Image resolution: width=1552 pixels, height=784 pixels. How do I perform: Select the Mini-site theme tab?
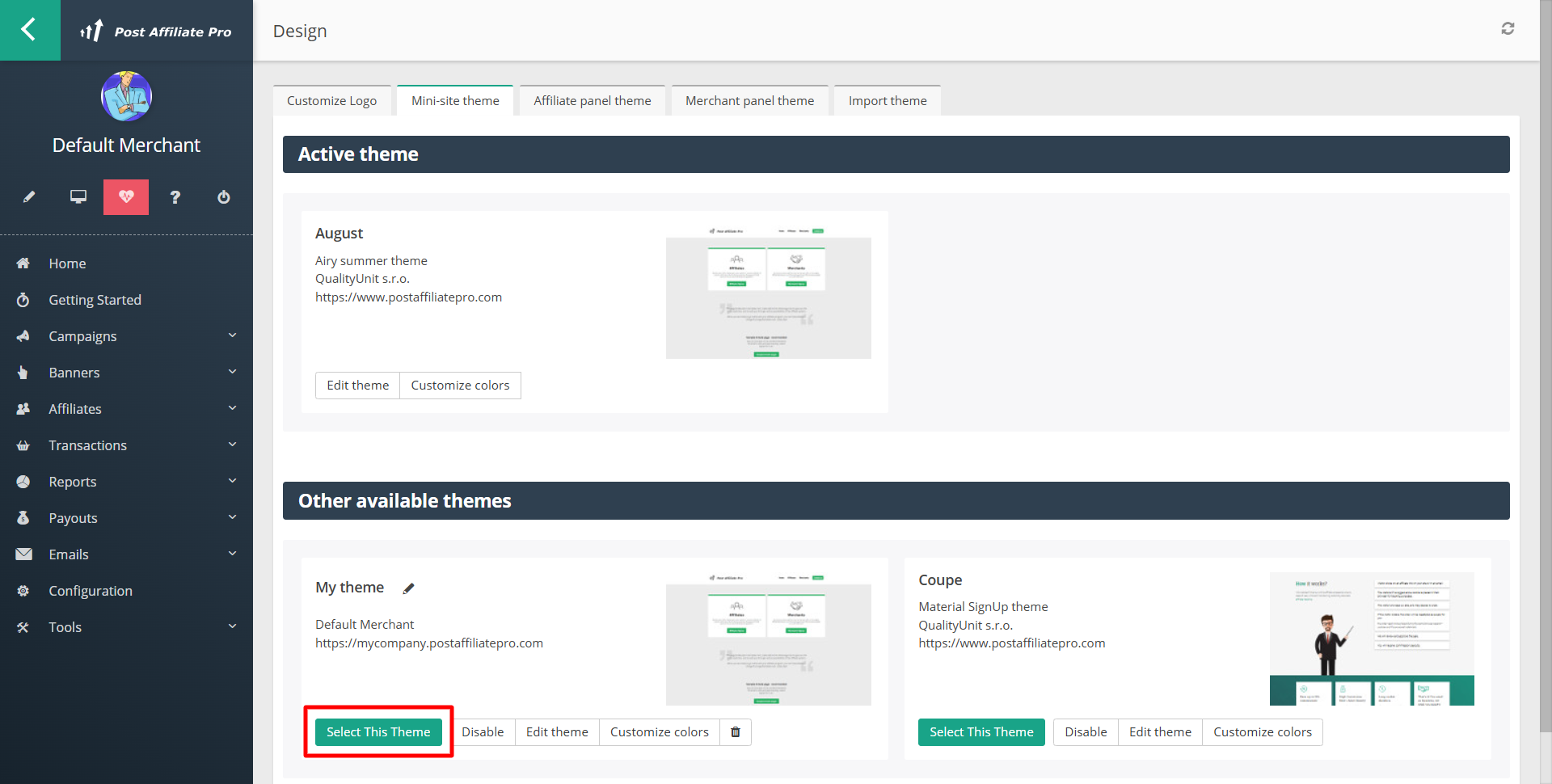pyautogui.click(x=455, y=100)
